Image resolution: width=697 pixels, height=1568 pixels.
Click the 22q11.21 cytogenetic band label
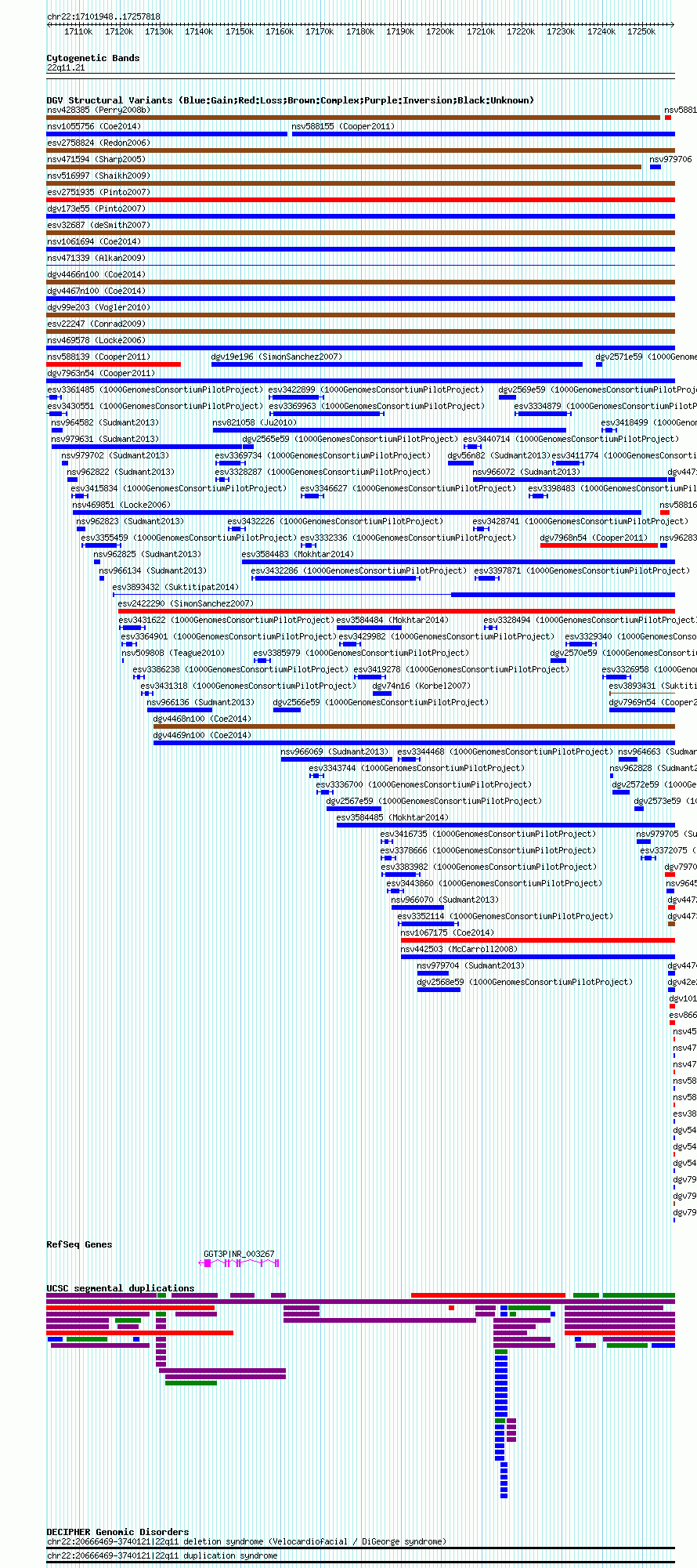click(66, 68)
